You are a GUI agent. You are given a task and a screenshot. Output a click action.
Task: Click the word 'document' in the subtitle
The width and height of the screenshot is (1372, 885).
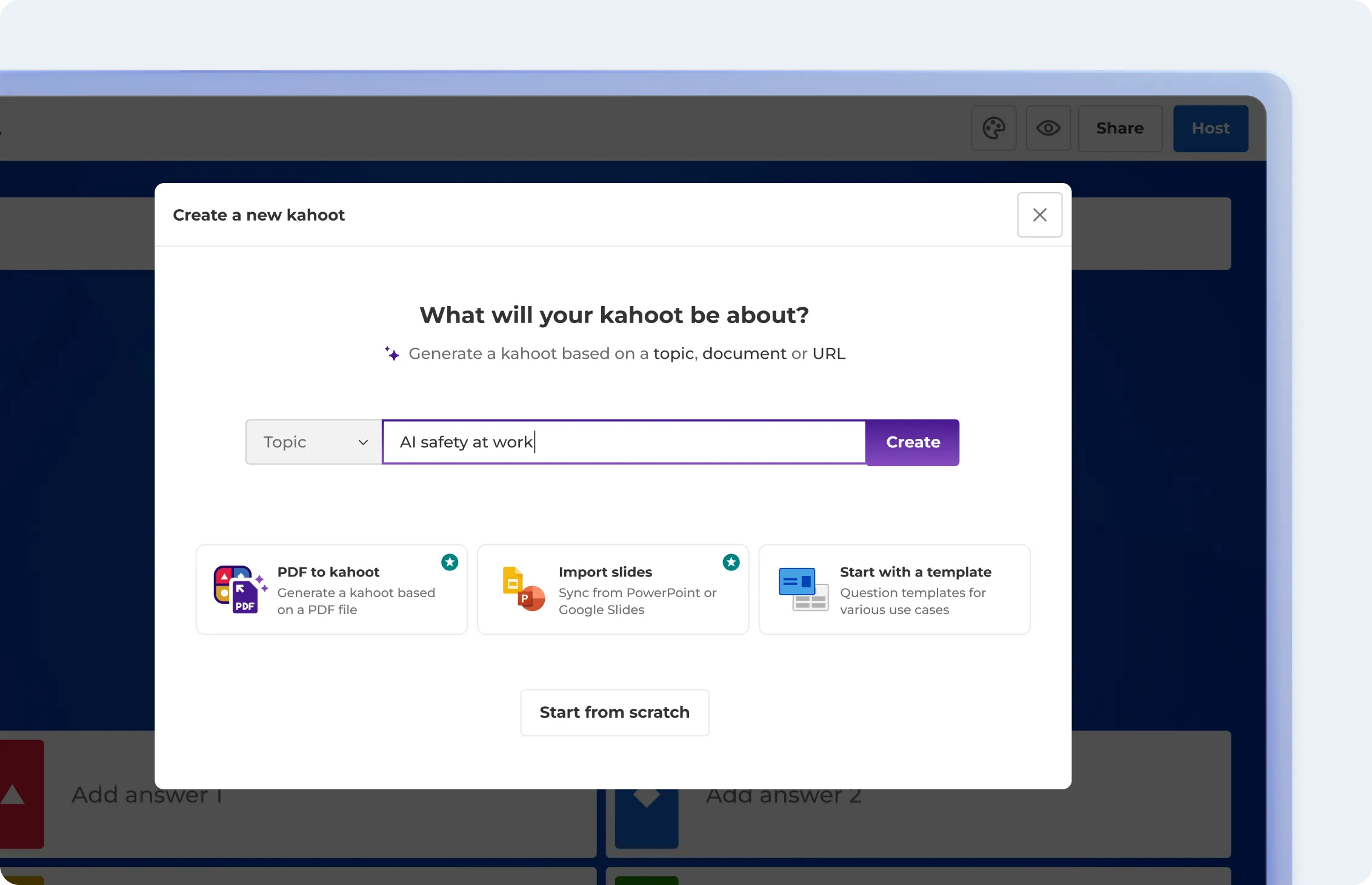(744, 353)
